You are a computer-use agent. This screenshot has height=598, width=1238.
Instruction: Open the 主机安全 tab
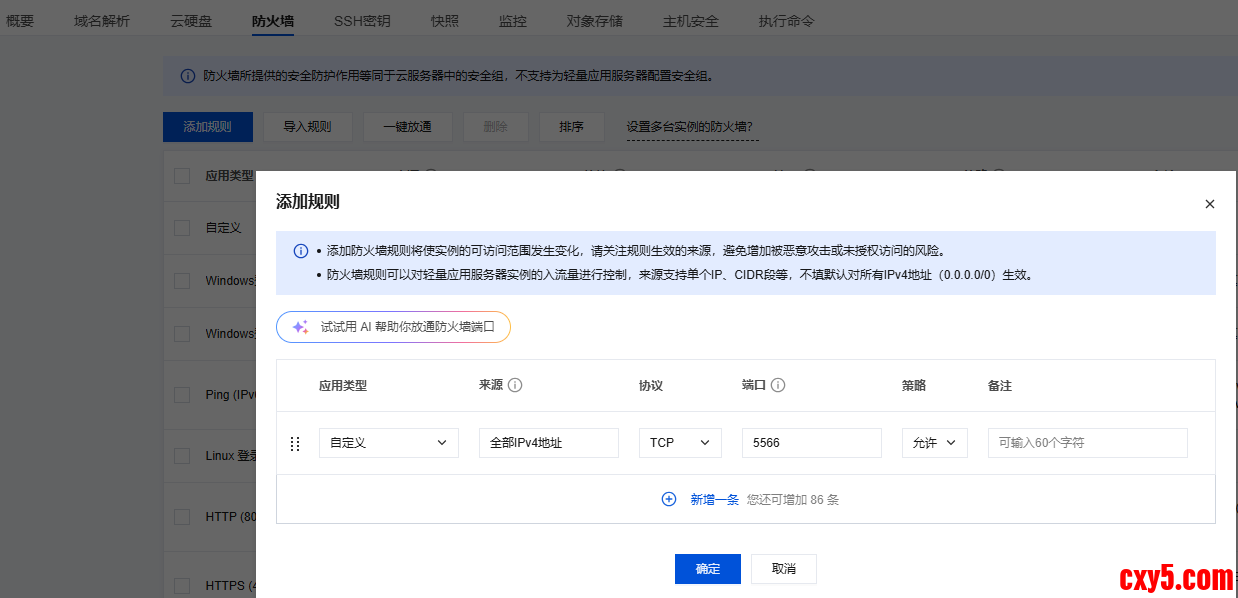pyautogui.click(x=690, y=21)
